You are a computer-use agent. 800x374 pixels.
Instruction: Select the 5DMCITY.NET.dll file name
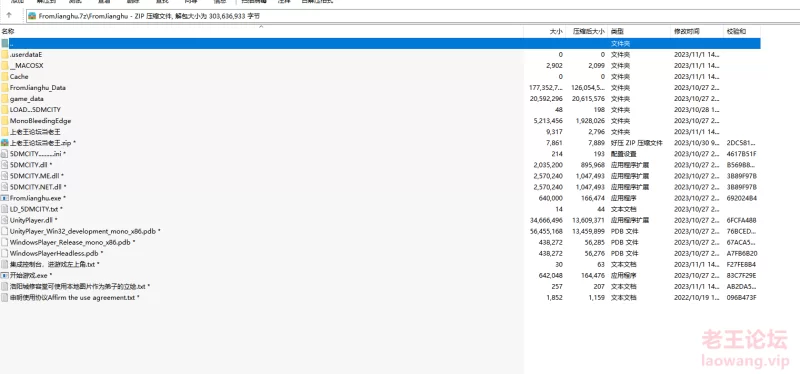point(38,187)
